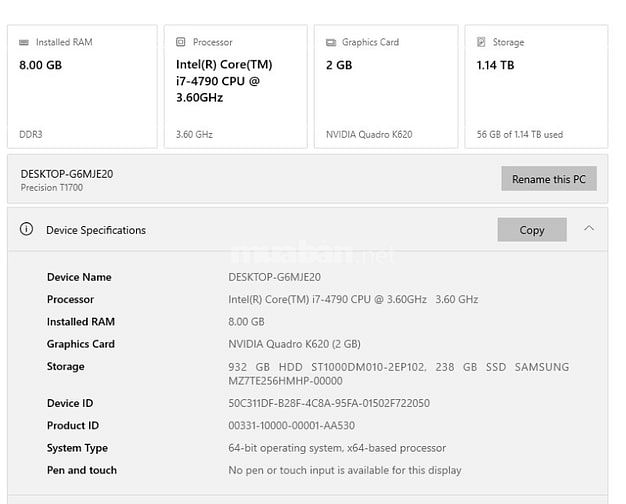626x504 pixels.
Task: Select the 1.14 TB heading in Storage card
Action: pyautogui.click(x=495, y=65)
